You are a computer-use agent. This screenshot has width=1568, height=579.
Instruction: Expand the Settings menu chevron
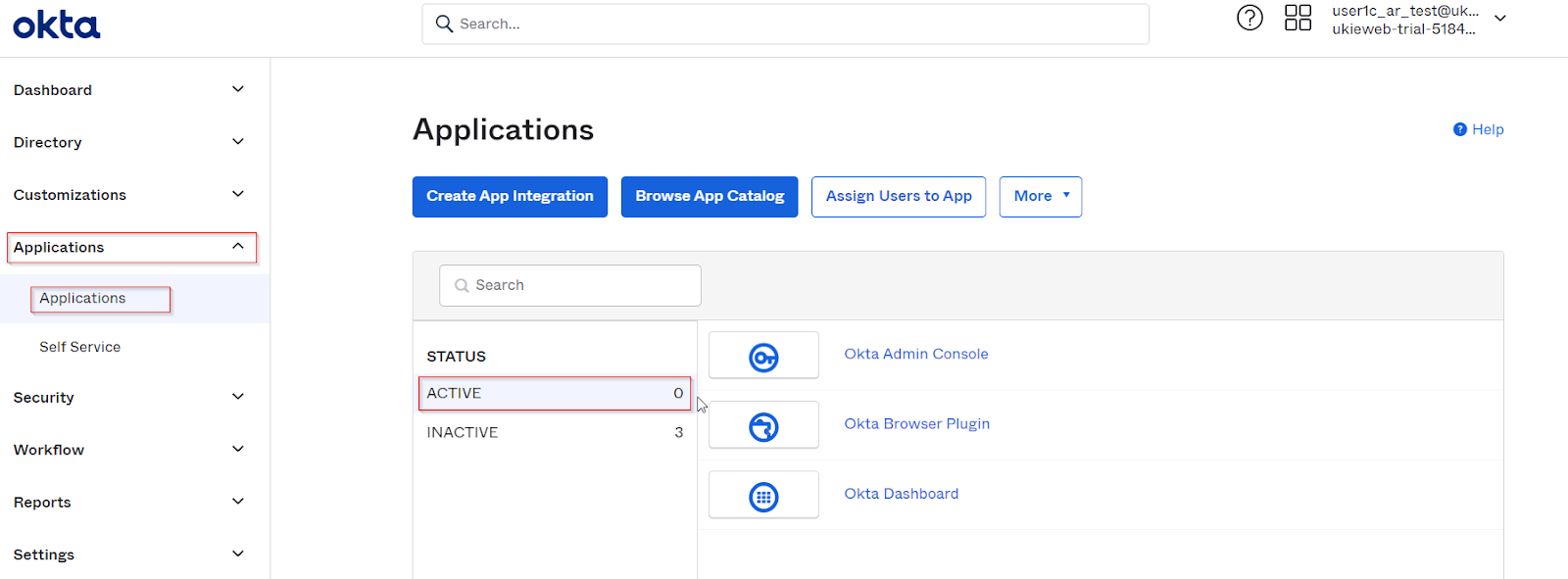[x=238, y=554]
